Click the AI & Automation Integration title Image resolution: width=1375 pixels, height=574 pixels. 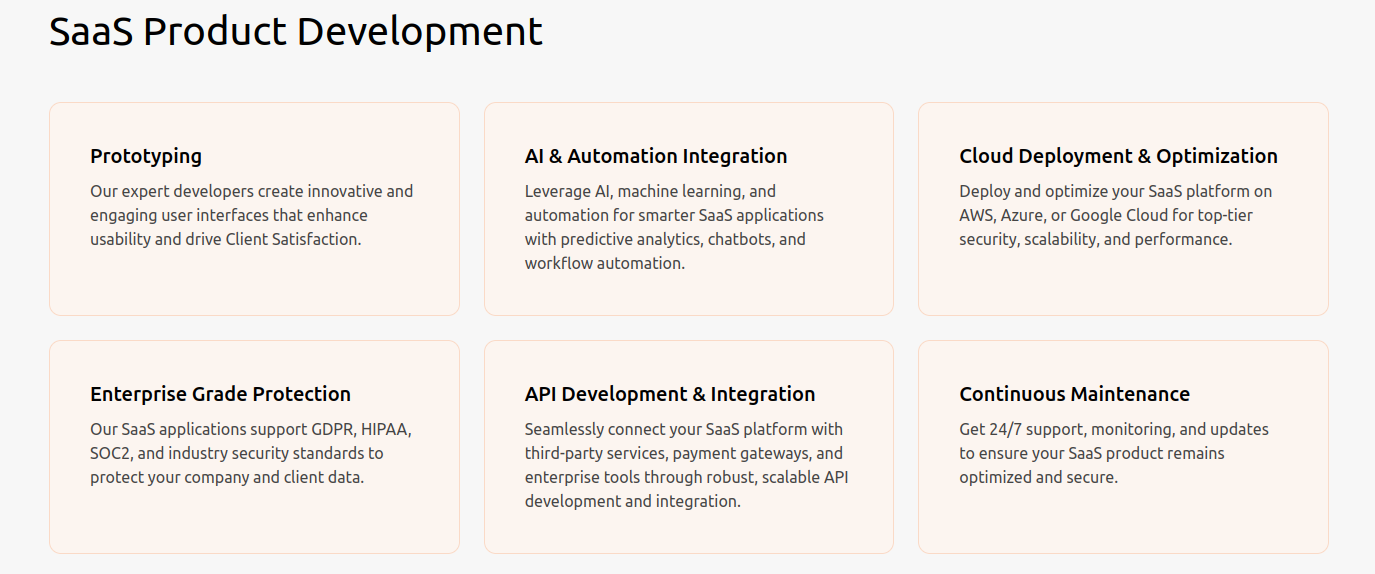pyautogui.click(x=656, y=156)
